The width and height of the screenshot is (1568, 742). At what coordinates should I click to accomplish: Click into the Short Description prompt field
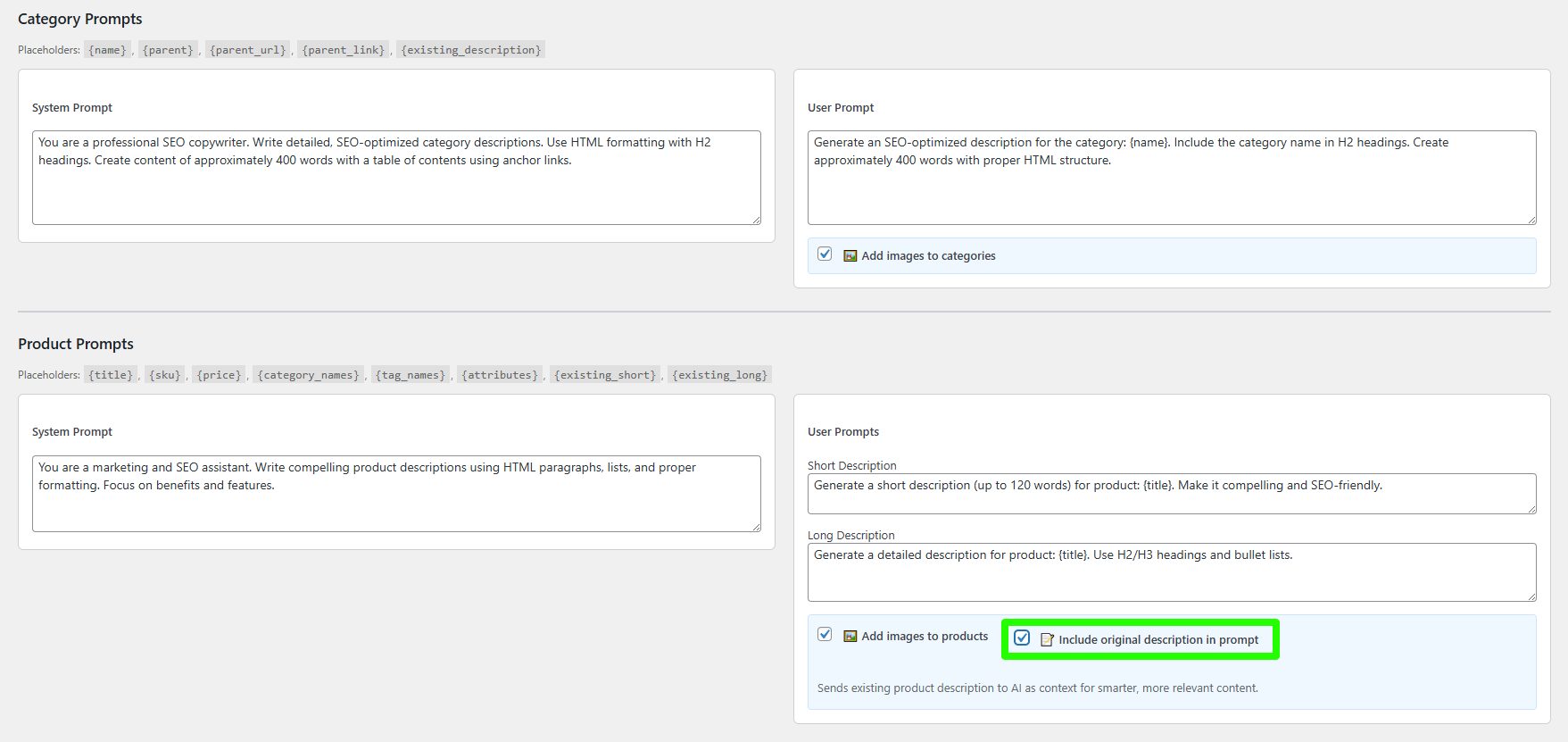click(1172, 494)
